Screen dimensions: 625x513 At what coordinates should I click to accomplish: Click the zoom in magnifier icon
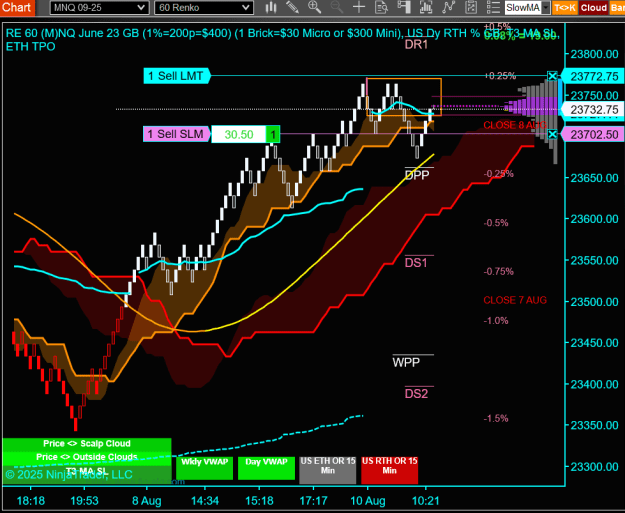(x=314, y=7)
